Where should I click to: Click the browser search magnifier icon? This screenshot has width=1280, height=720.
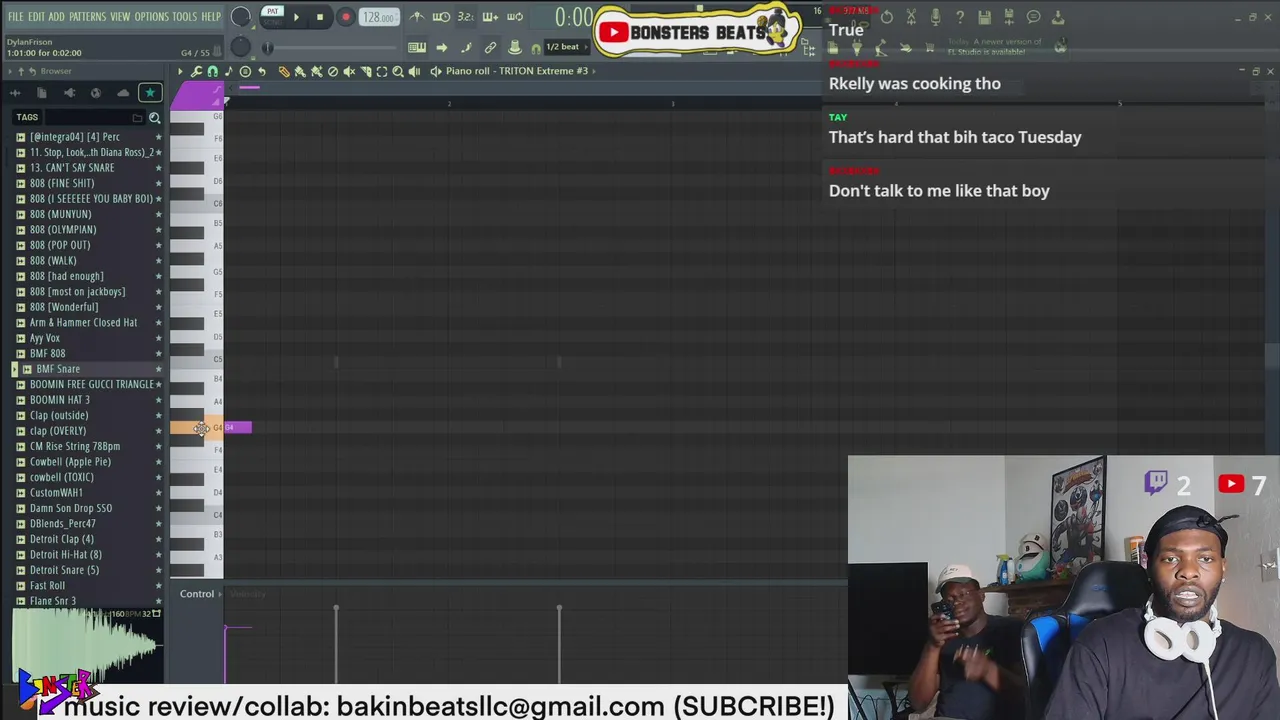pyautogui.click(x=154, y=118)
